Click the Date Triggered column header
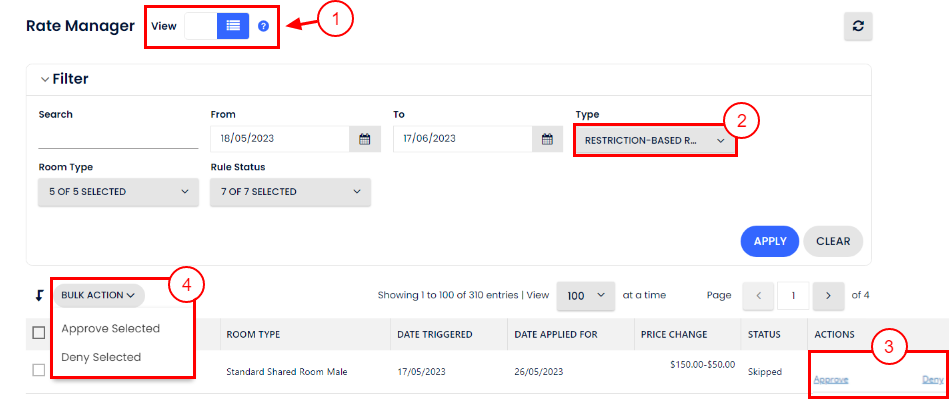The height and width of the screenshot is (402, 951). (x=434, y=335)
